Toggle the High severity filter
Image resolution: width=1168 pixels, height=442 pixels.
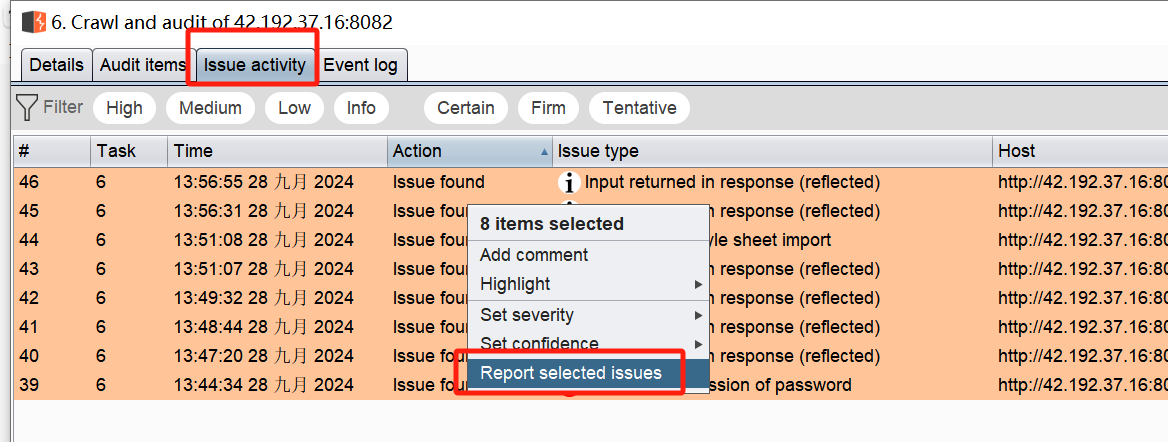point(124,108)
